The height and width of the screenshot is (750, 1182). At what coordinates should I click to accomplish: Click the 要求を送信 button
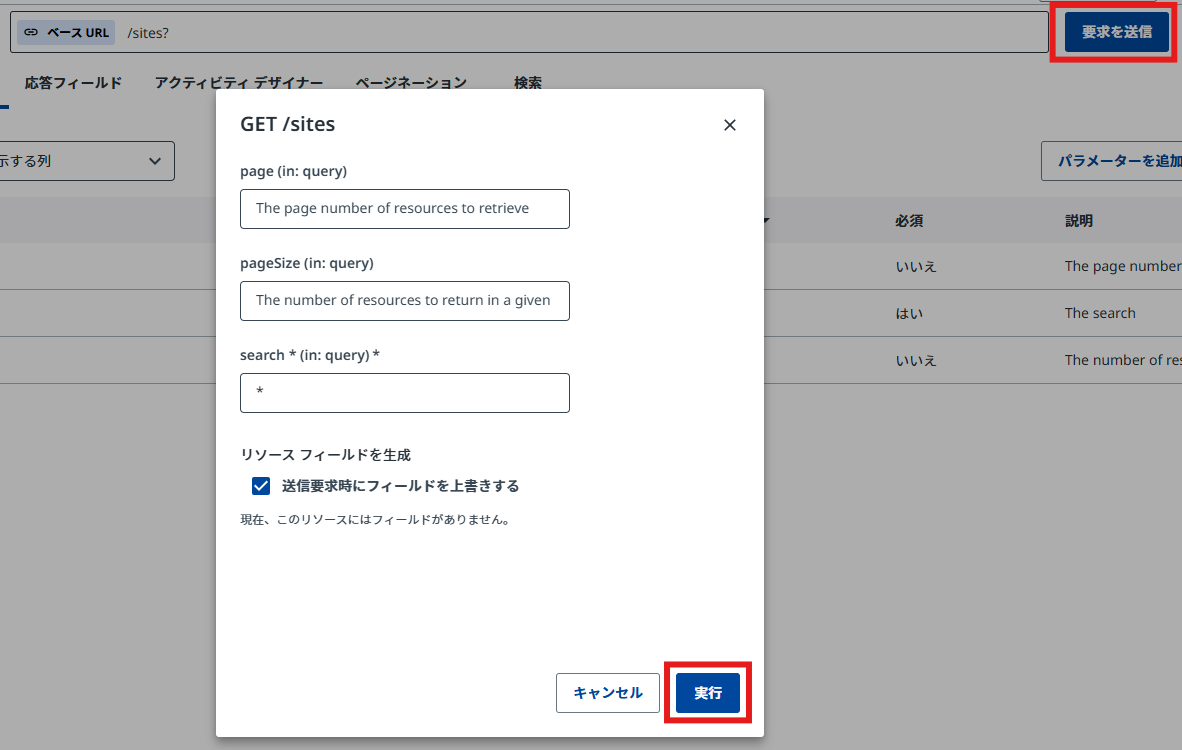point(1116,32)
